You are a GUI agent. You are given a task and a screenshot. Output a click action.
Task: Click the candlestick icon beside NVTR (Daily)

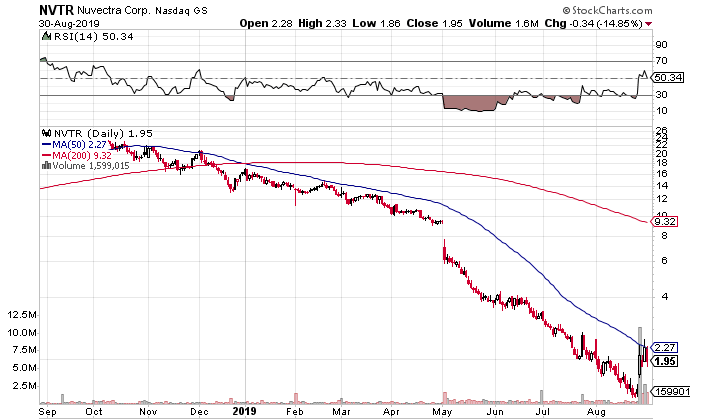coord(45,132)
